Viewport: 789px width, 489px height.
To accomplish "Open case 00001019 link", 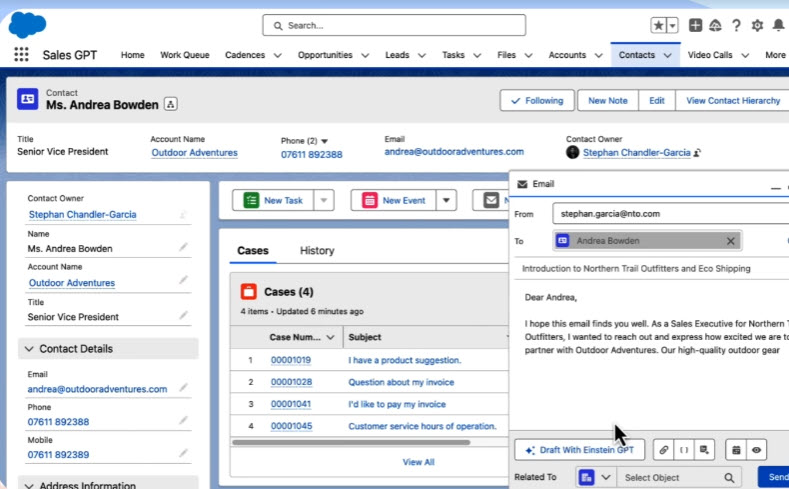I will click(290, 360).
